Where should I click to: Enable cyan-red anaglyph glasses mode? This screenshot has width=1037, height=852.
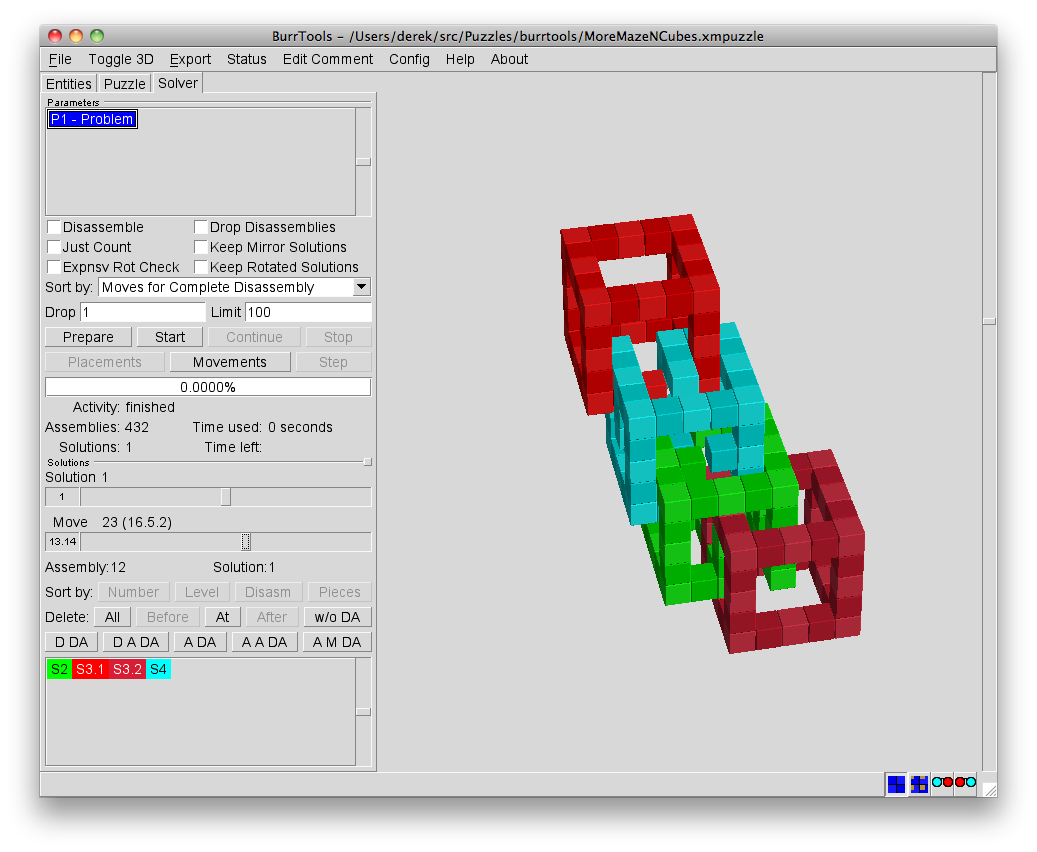[x=941, y=783]
